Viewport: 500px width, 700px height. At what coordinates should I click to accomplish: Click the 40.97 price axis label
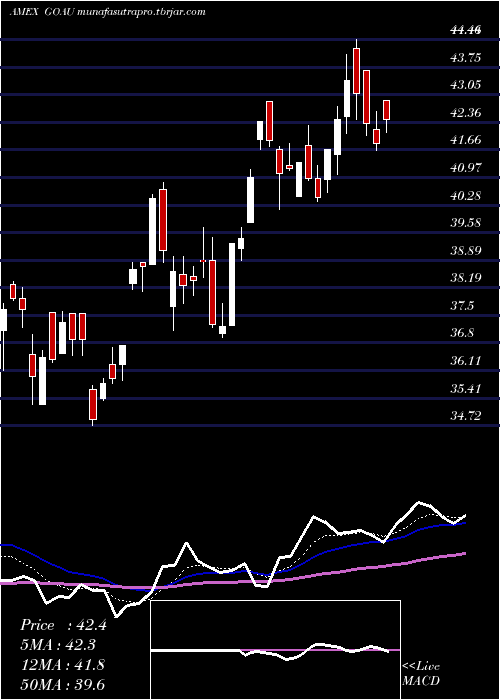[466, 168]
